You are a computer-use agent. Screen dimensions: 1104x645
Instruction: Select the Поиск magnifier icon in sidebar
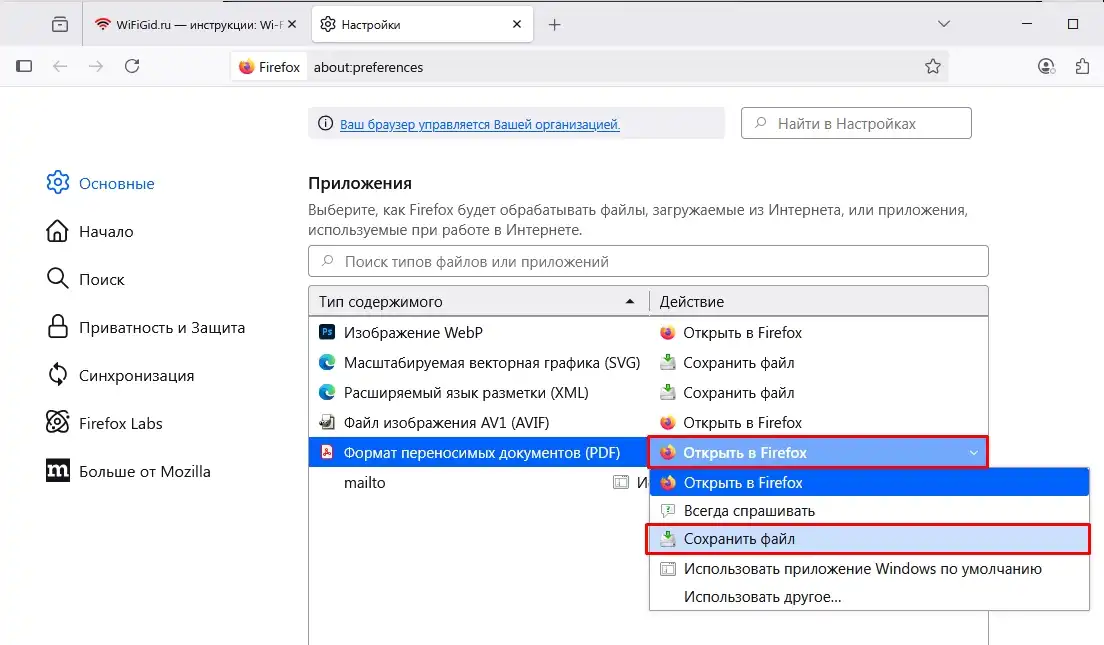57,279
